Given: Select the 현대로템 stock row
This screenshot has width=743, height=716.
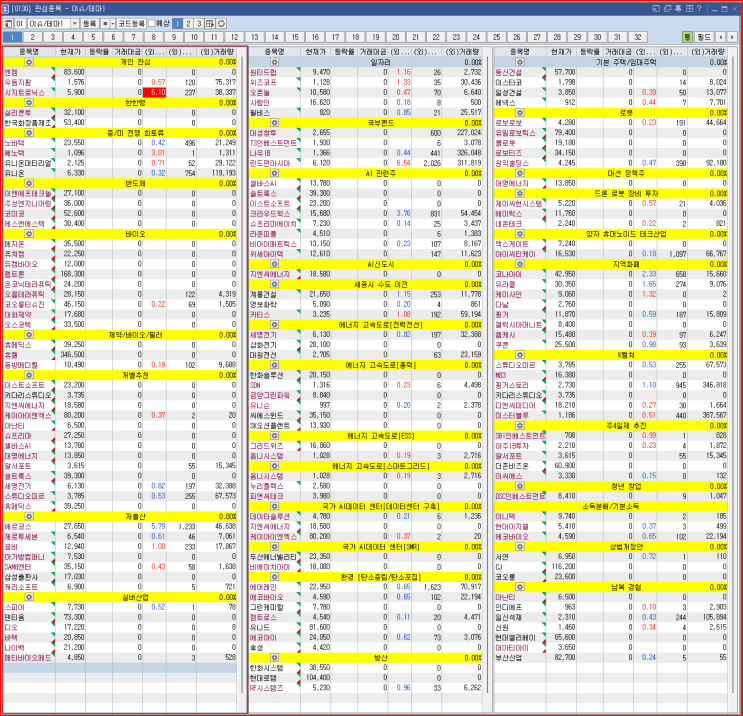Looking at the screenshot, I should click(365, 678).
